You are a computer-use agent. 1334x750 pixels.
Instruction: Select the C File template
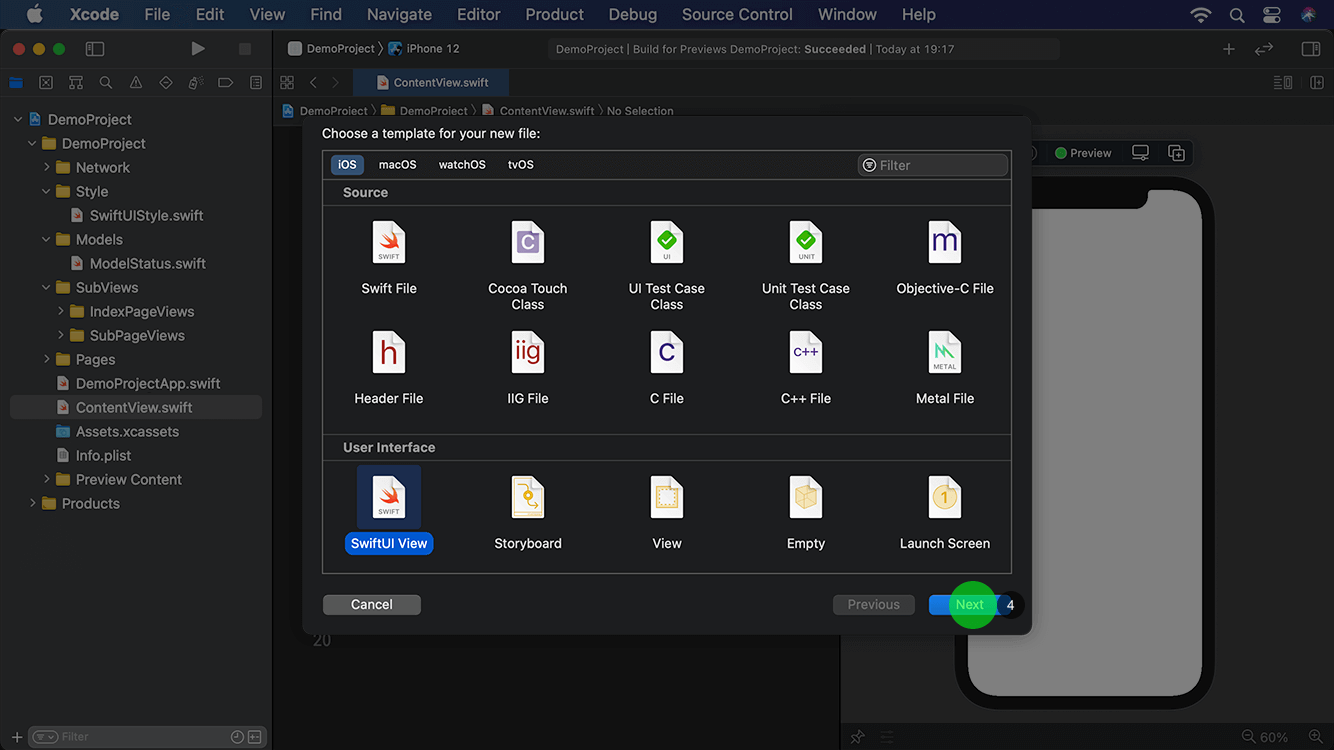click(667, 368)
